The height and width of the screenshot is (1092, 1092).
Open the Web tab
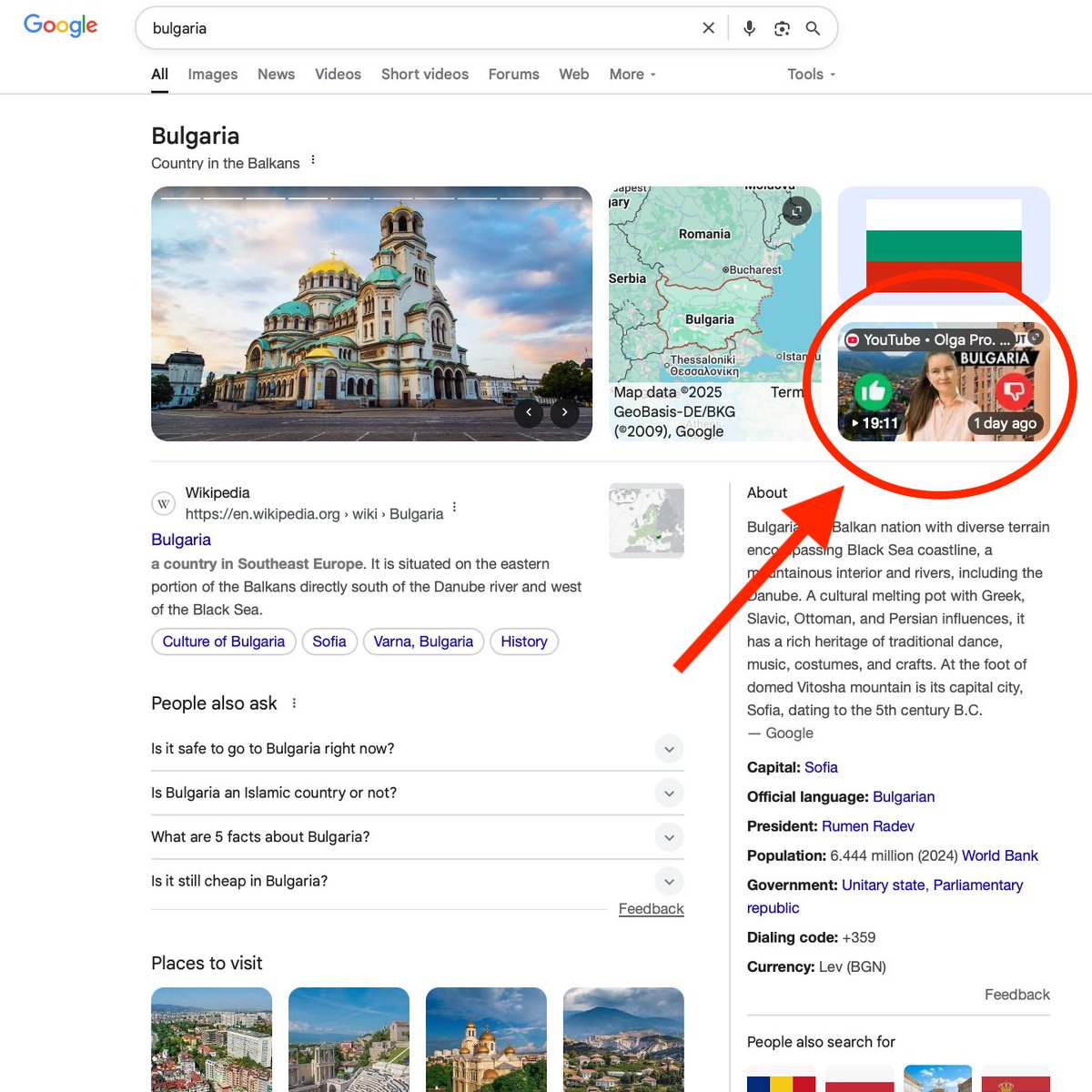[574, 75]
